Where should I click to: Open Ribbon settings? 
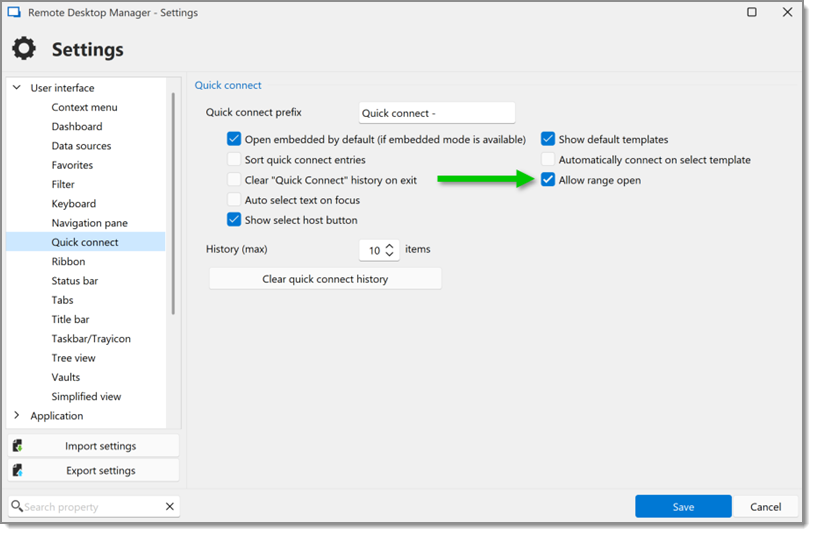click(x=68, y=262)
